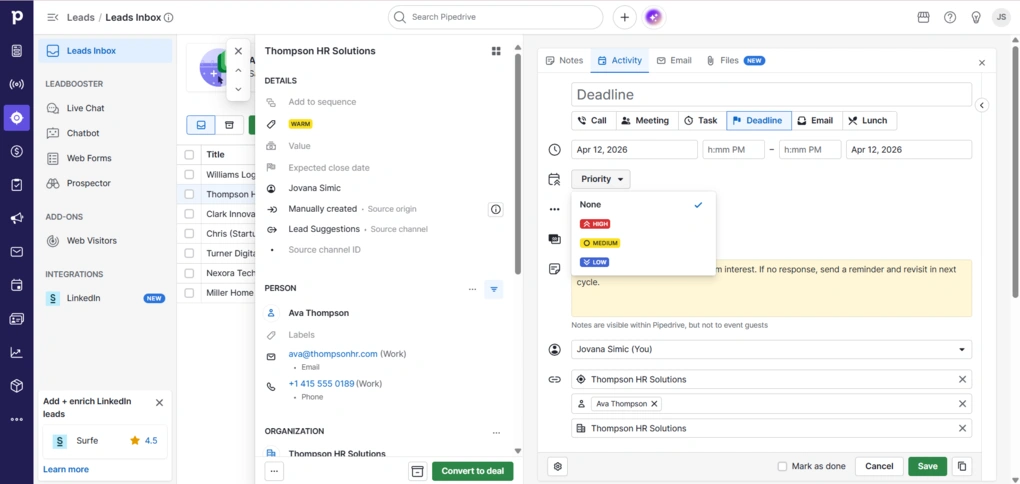Switch leads list to inbox view icon
Image resolution: width=1020 pixels, height=484 pixels.
tap(201, 125)
